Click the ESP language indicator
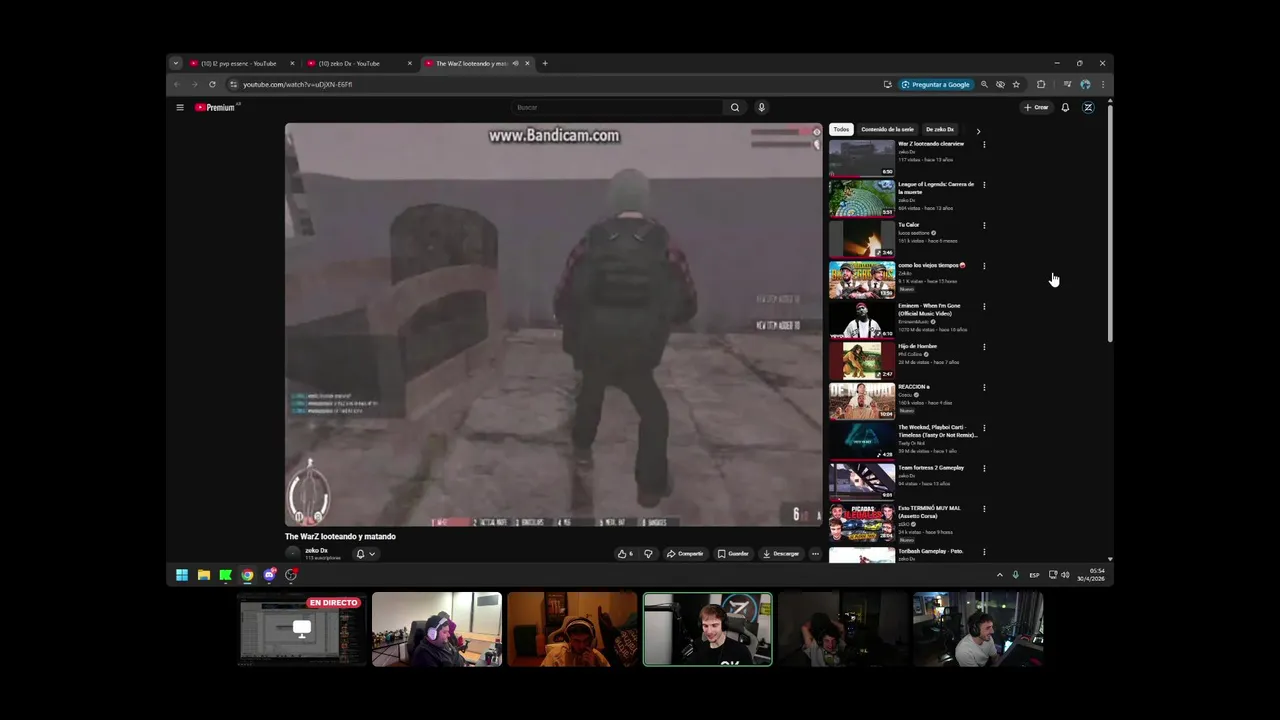 pyautogui.click(x=1034, y=575)
